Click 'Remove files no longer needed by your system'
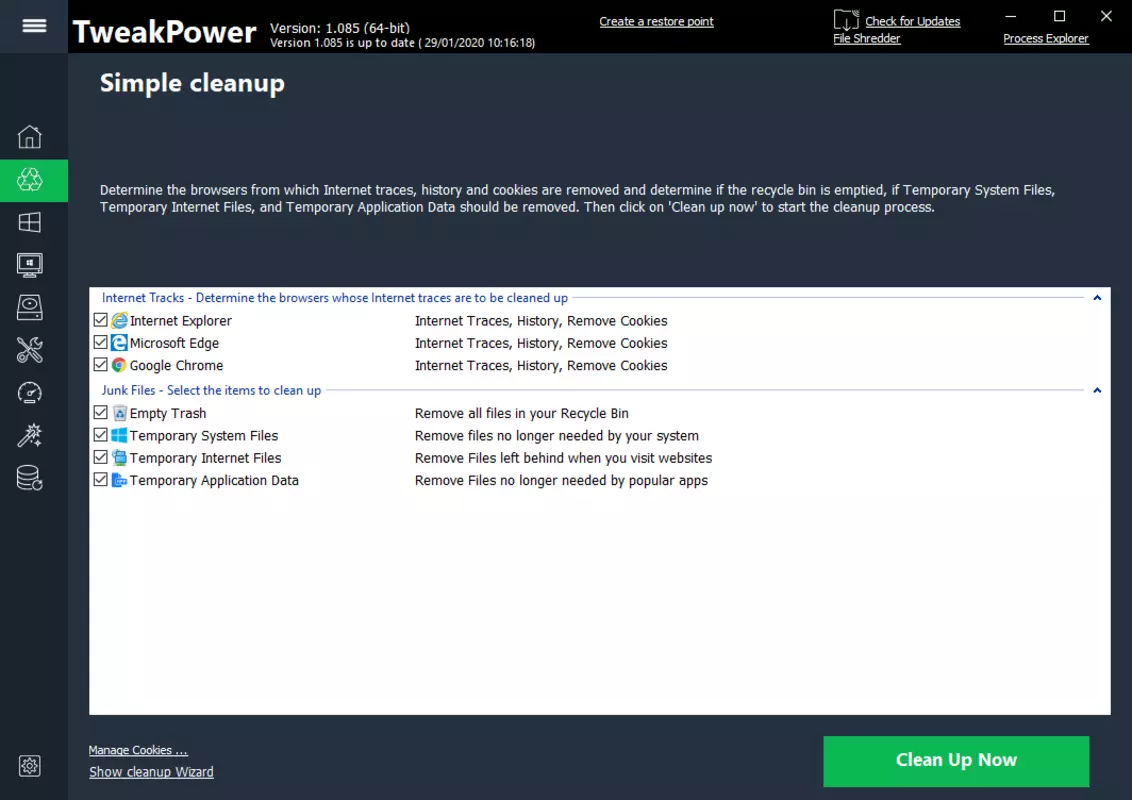 (557, 435)
